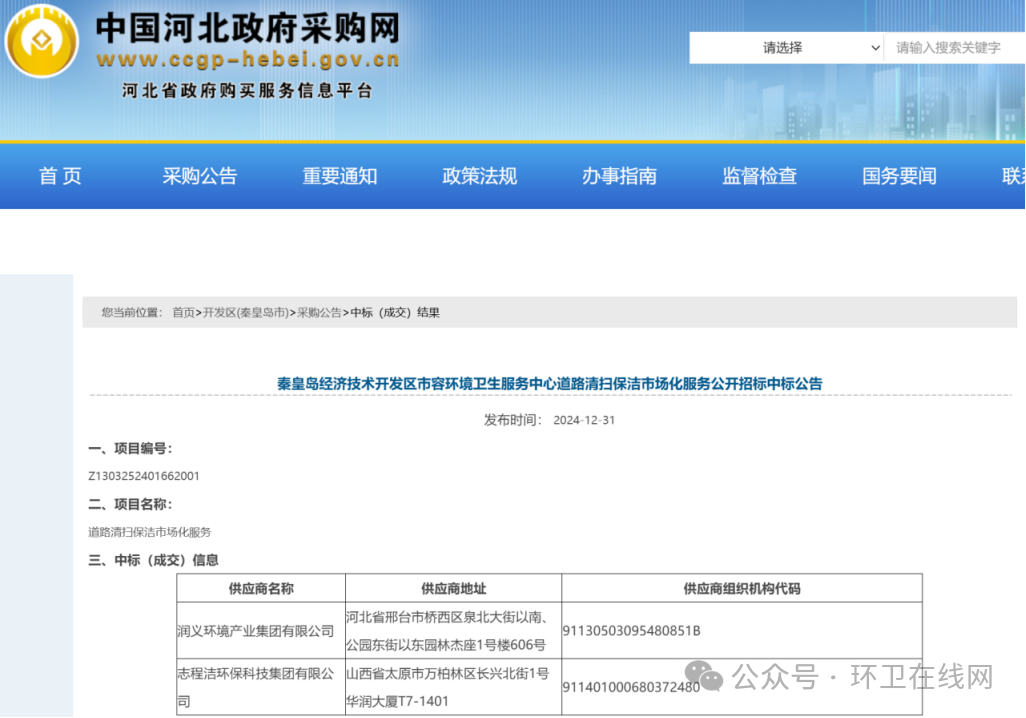Click the 供应商地址 column header

pos(453,588)
